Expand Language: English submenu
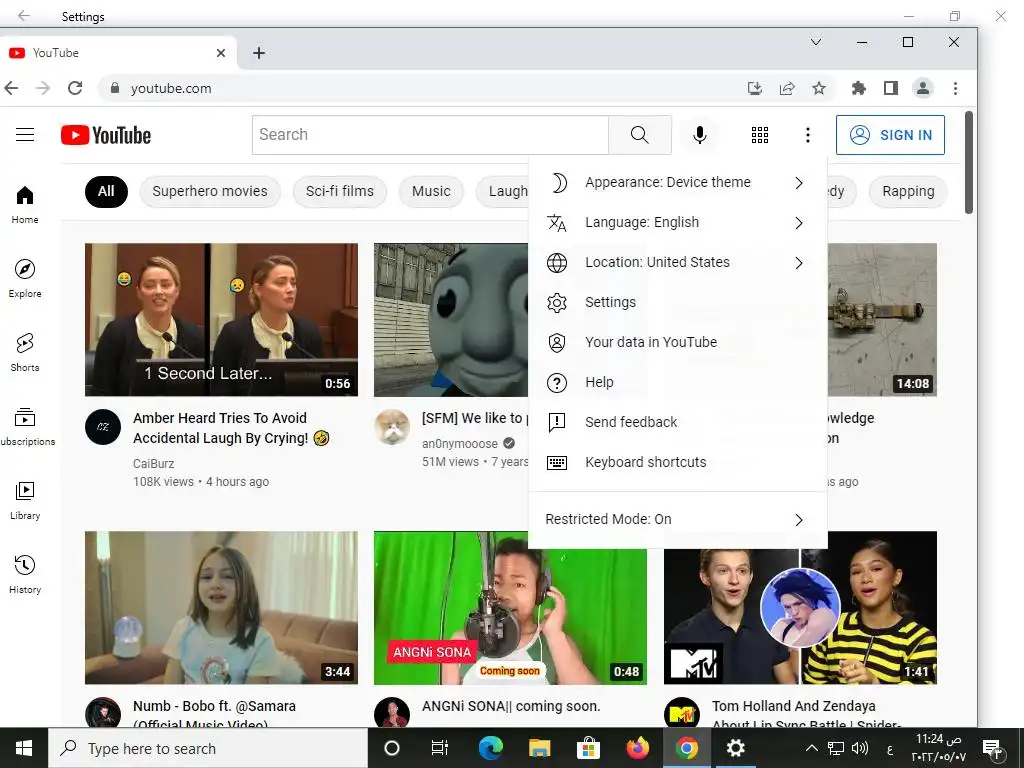 click(x=678, y=223)
